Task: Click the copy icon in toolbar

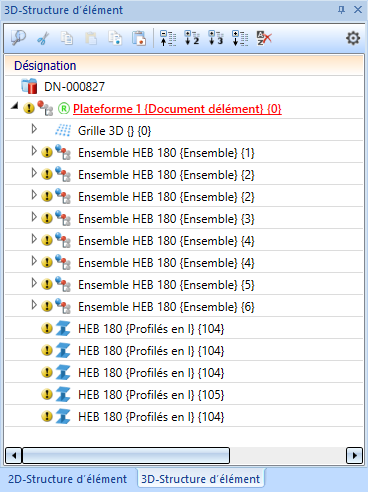Action: (x=67, y=38)
